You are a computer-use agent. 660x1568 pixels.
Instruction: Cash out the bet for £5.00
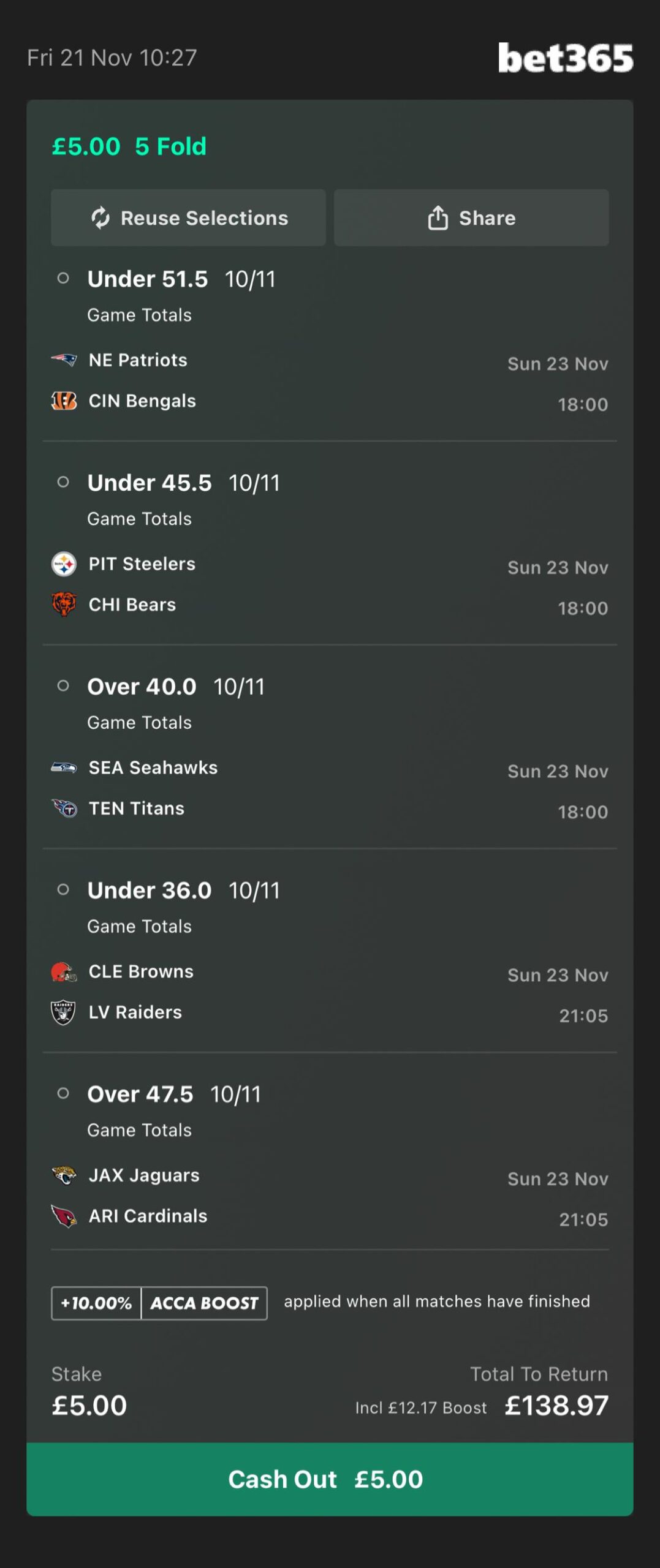[330, 1479]
